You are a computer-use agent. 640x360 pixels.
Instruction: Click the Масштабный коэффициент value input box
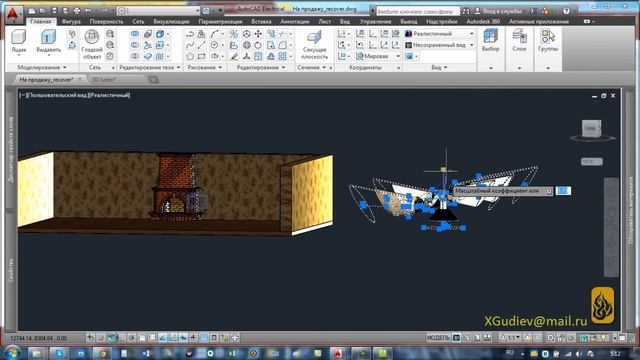pos(563,191)
